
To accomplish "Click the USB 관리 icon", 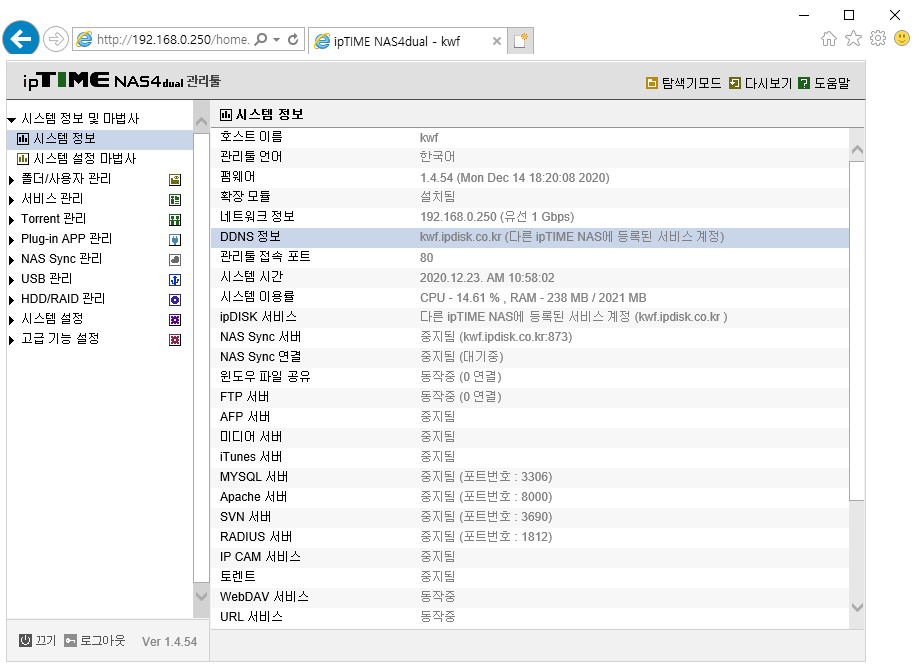I will (x=175, y=280).
